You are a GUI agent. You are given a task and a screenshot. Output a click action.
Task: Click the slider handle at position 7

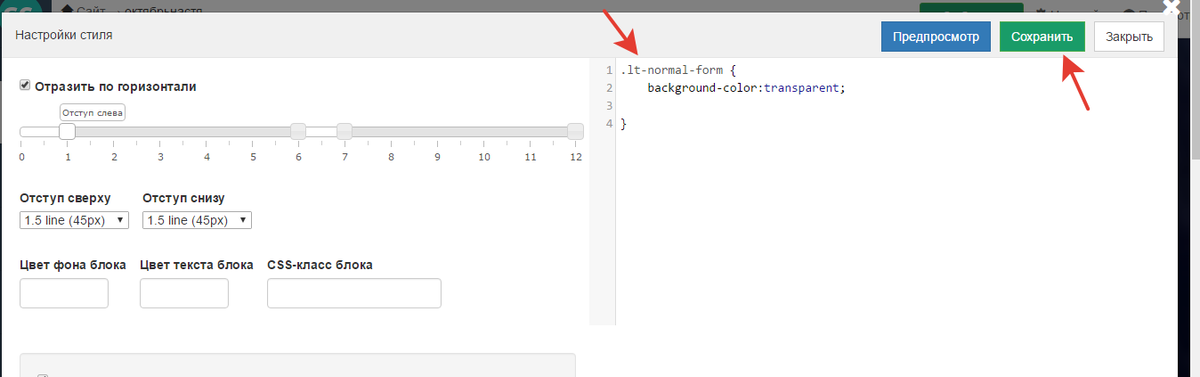click(344, 131)
